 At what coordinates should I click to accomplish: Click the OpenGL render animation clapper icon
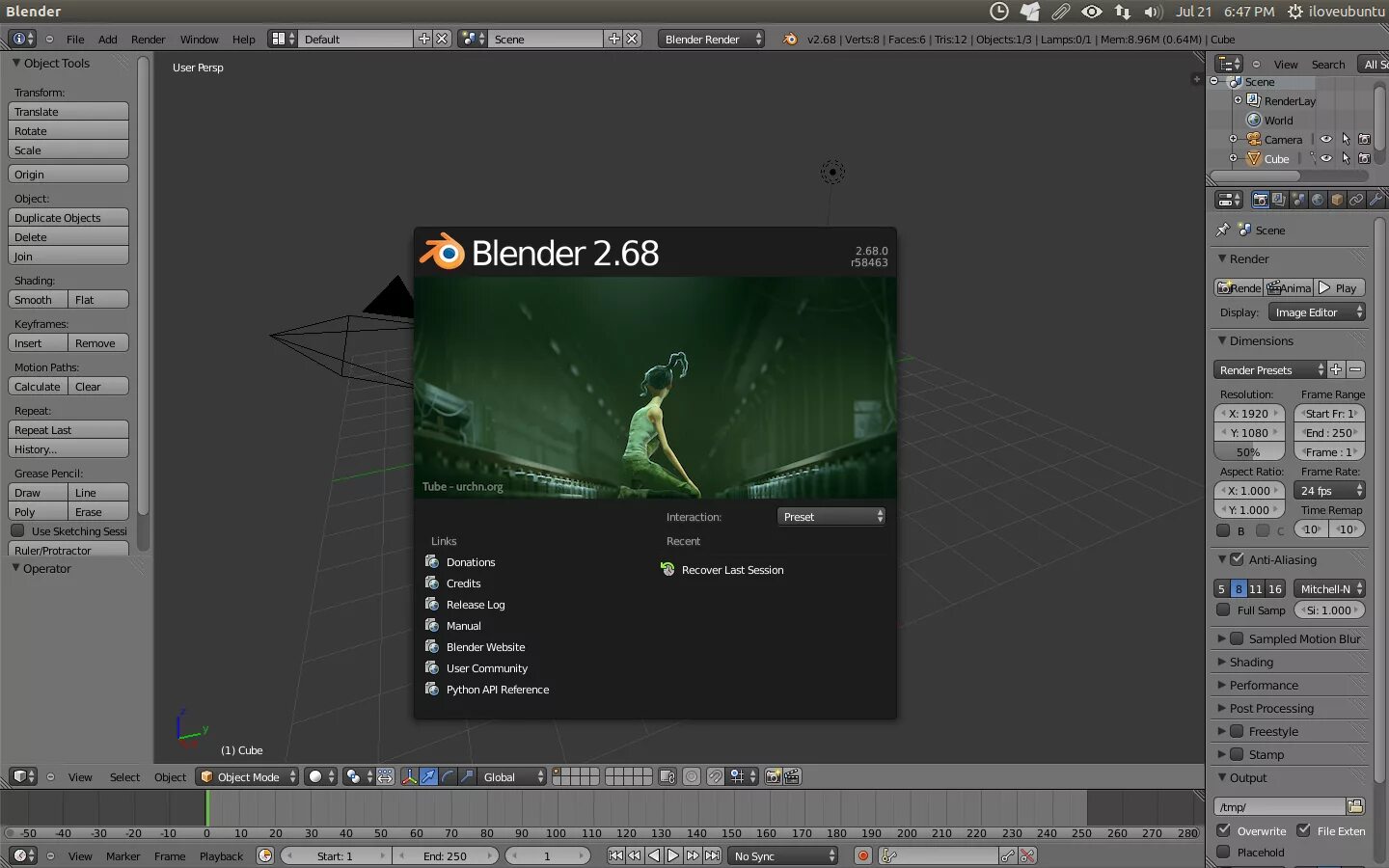pyautogui.click(x=792, y=776)
